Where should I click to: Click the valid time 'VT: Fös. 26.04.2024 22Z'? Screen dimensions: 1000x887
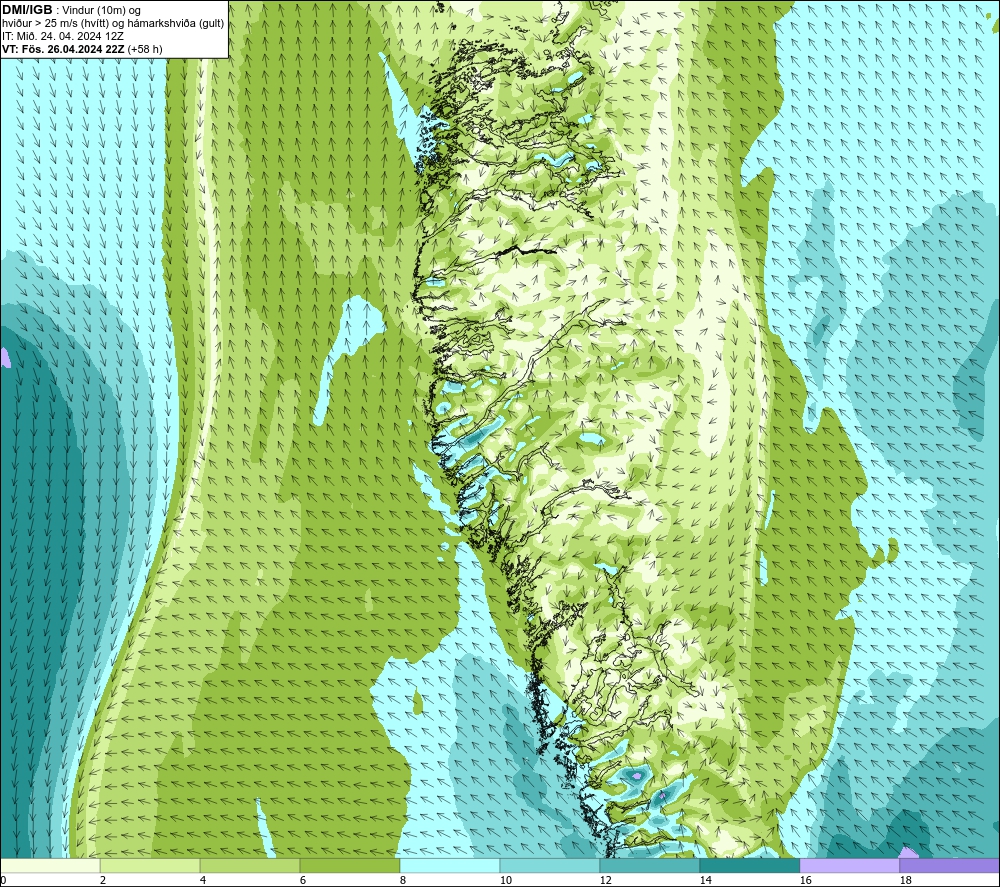click(x=64, y=48)
